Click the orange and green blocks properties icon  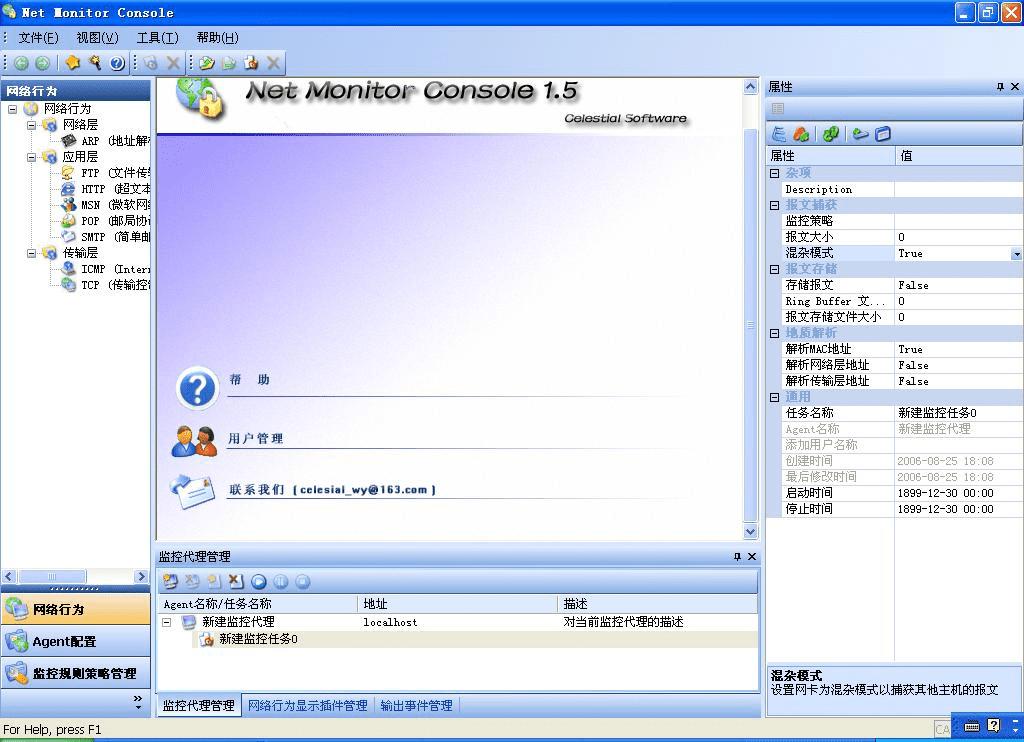pyautogui.click(x=801, y=134)
